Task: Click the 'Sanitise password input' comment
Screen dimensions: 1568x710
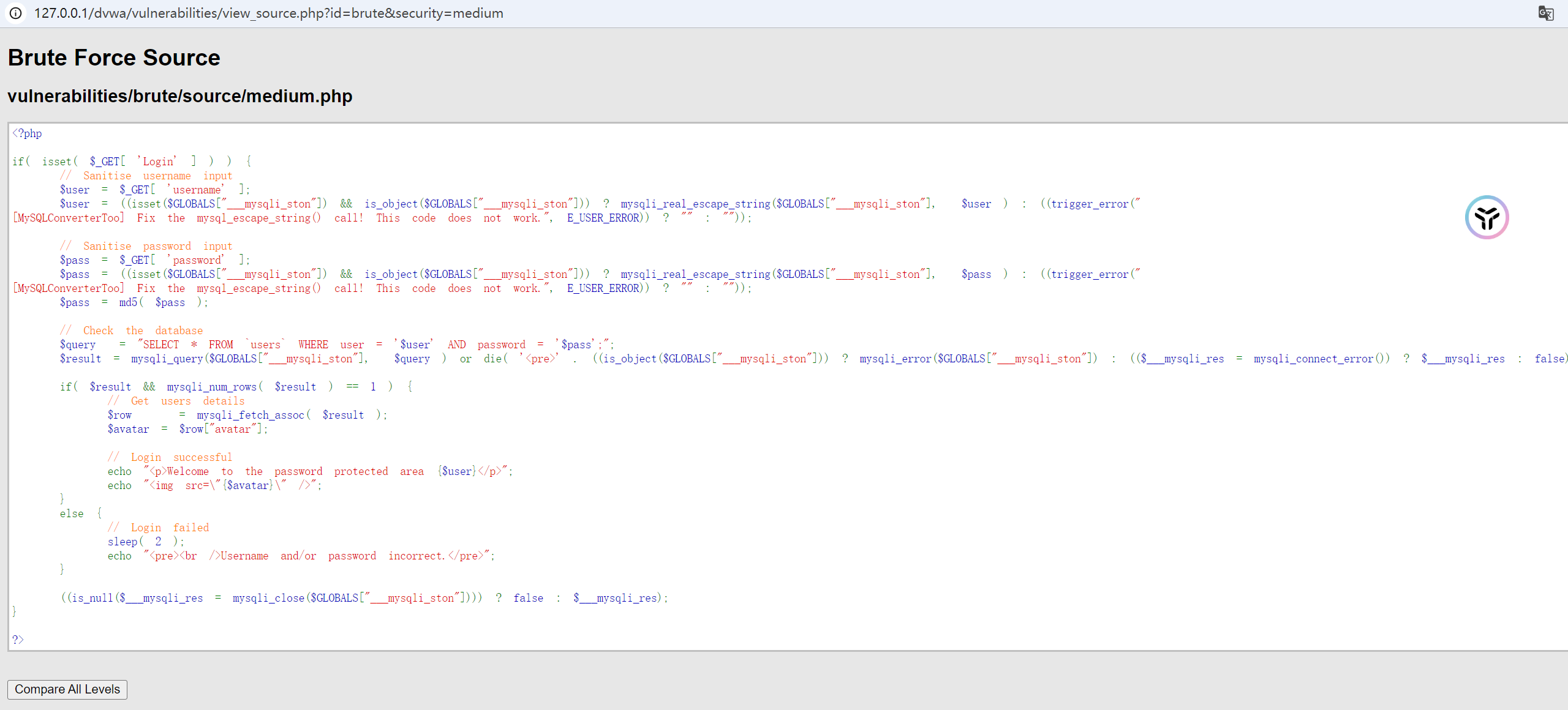Action: pyautogui.click(x=146, y=246)
